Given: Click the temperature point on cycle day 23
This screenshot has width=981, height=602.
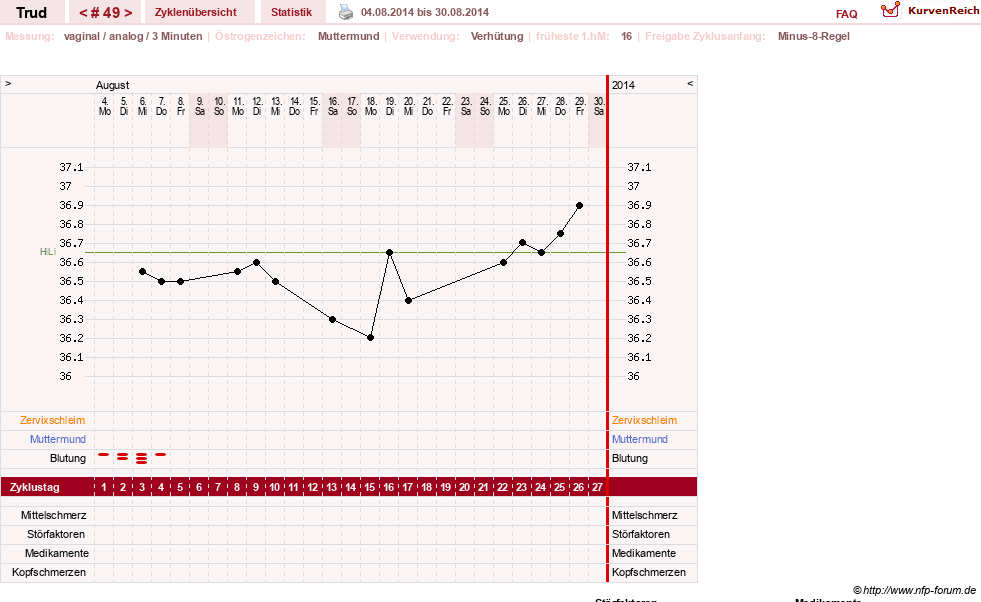Looking at the screenshot, I should pyautogui.click(x=522, y=243).
